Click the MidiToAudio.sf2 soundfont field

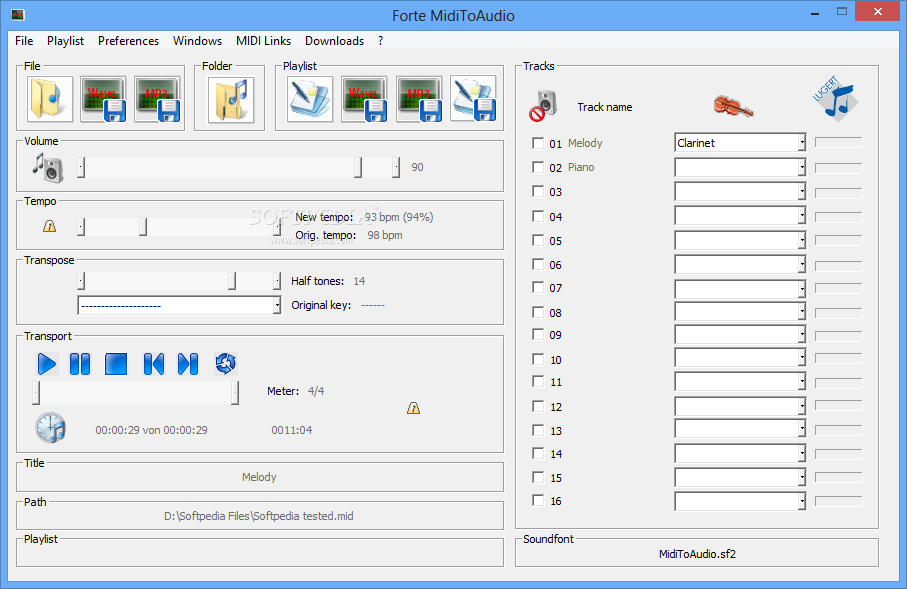pos(697,554)
